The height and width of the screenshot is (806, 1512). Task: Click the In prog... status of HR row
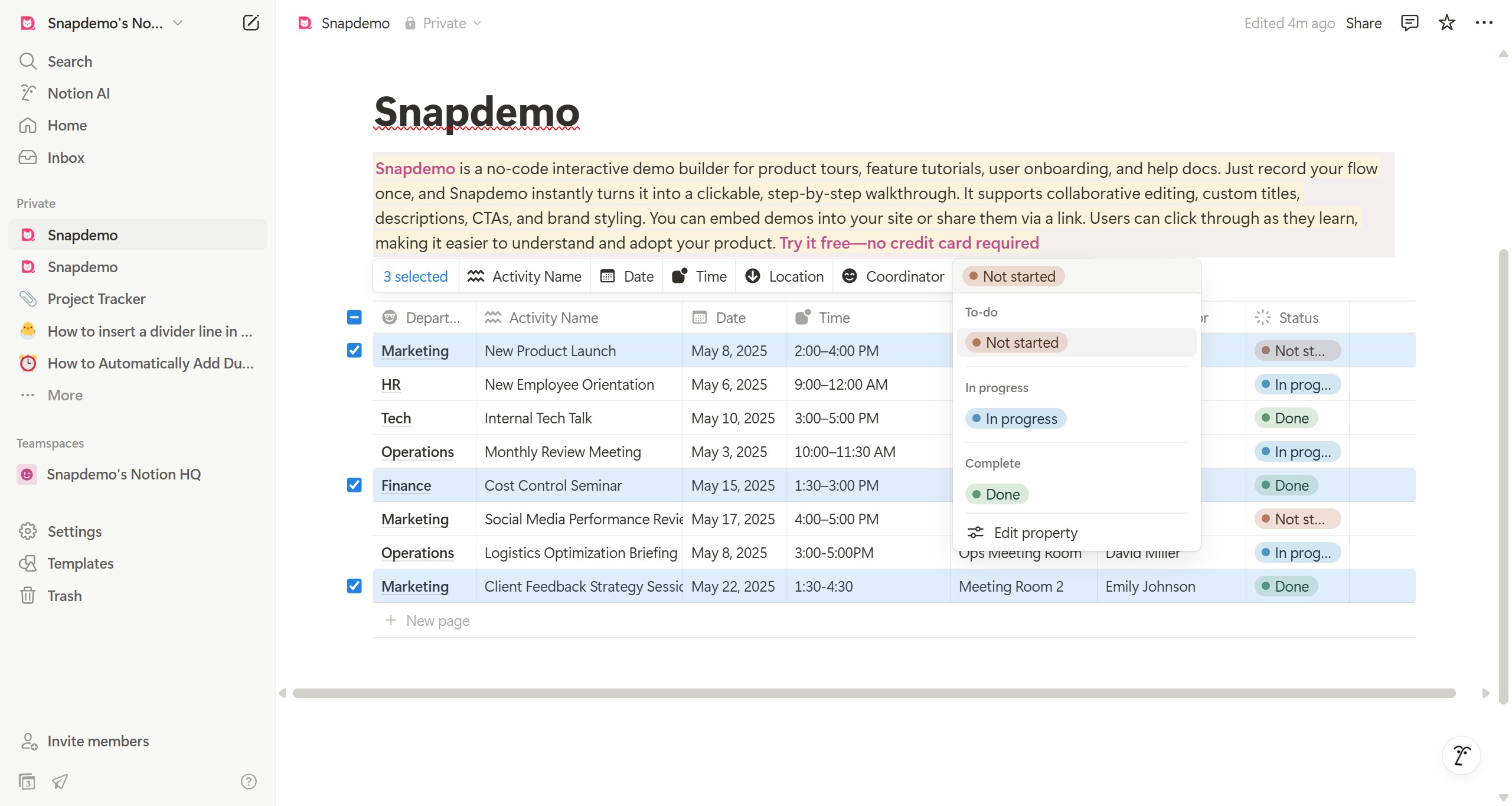(x=1297, y=384)
